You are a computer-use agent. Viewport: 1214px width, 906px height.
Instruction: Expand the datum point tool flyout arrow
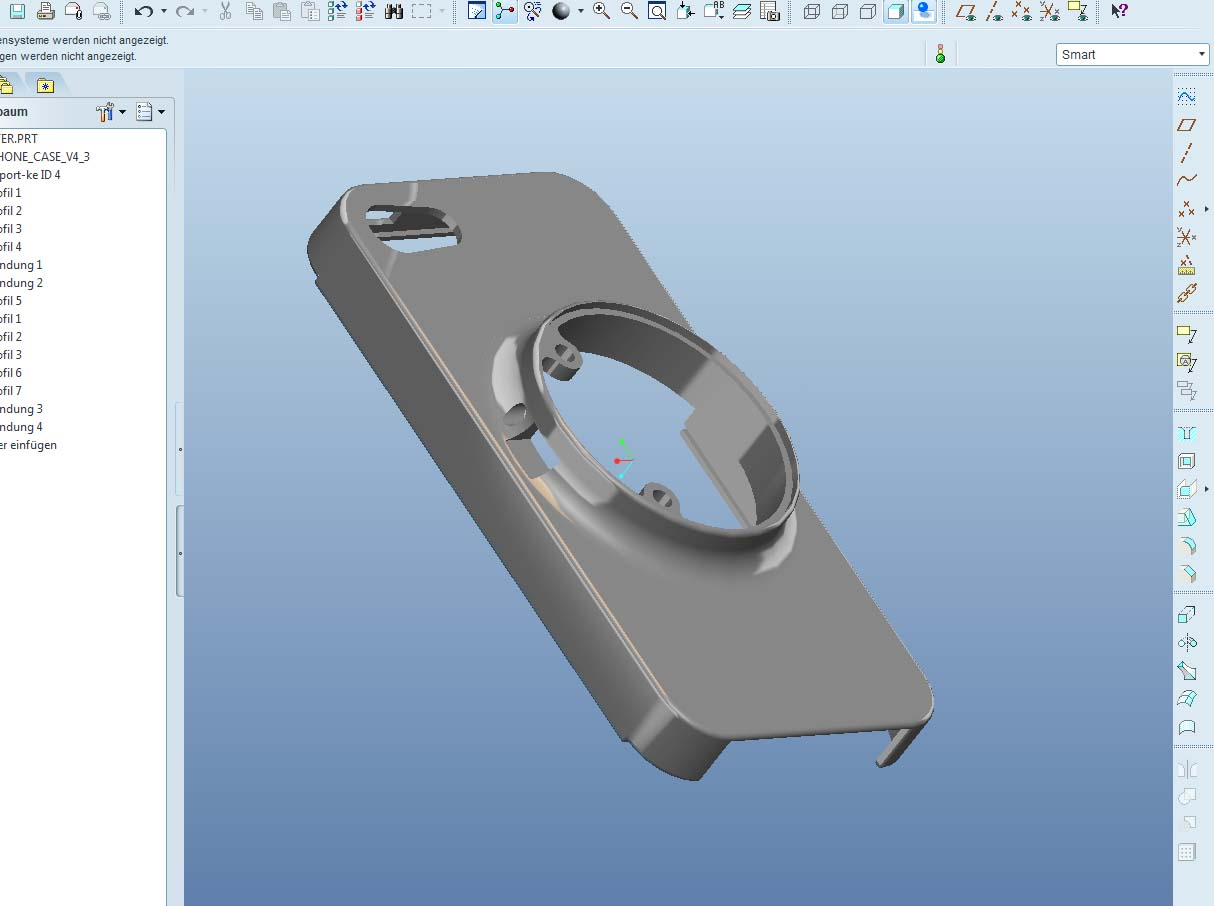click(1207, 209)
